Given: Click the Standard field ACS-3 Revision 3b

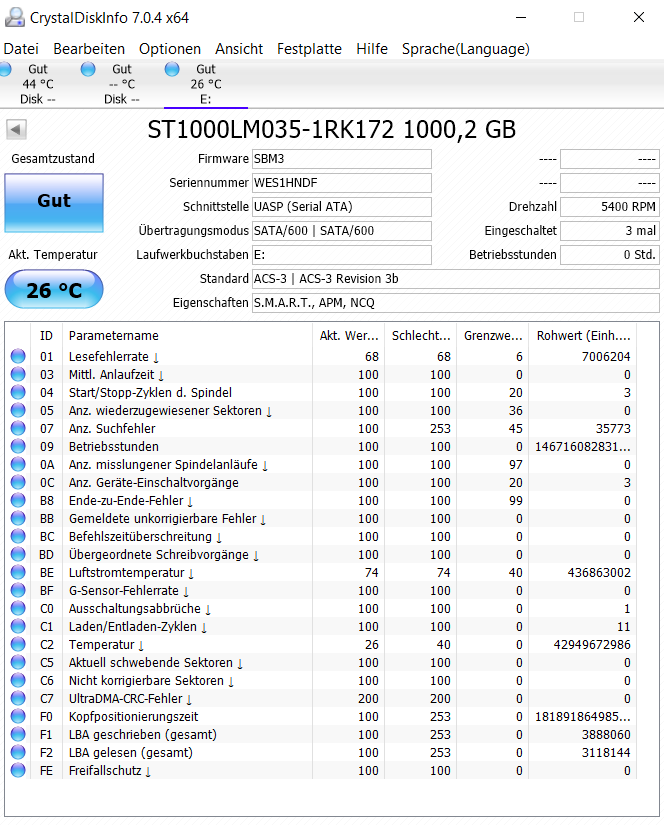Looking at the screenshot, I should tap(456, 279).
